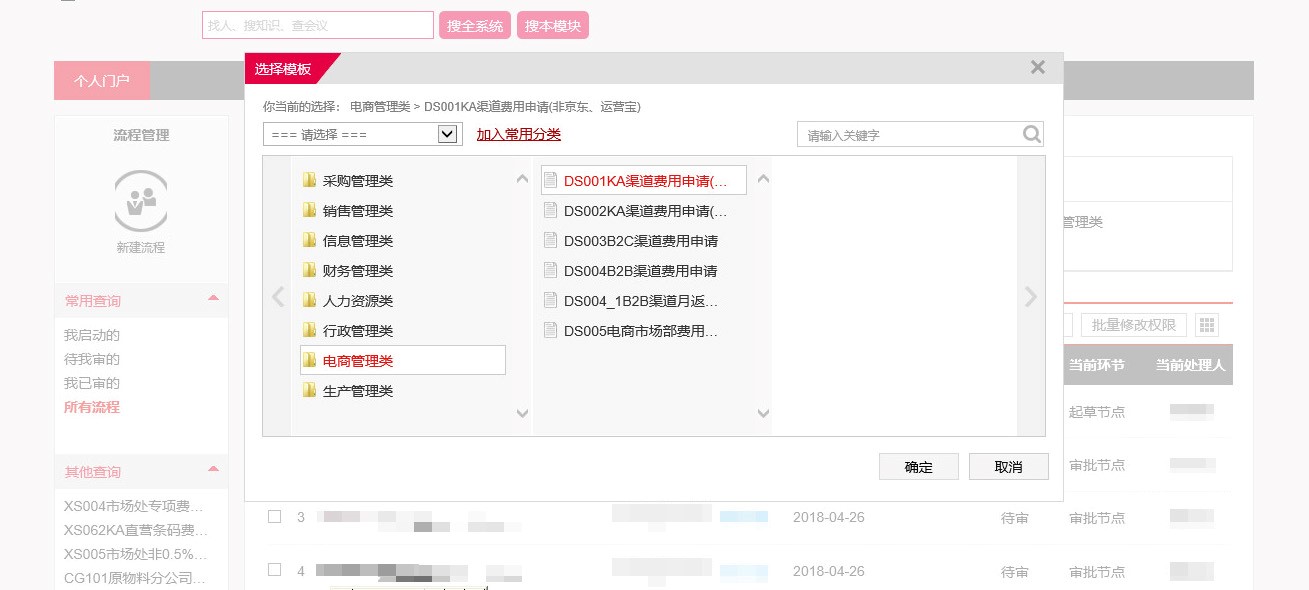Click the right arrow in template panel
Screen dimensions: 1309x590
point(1030,297)
